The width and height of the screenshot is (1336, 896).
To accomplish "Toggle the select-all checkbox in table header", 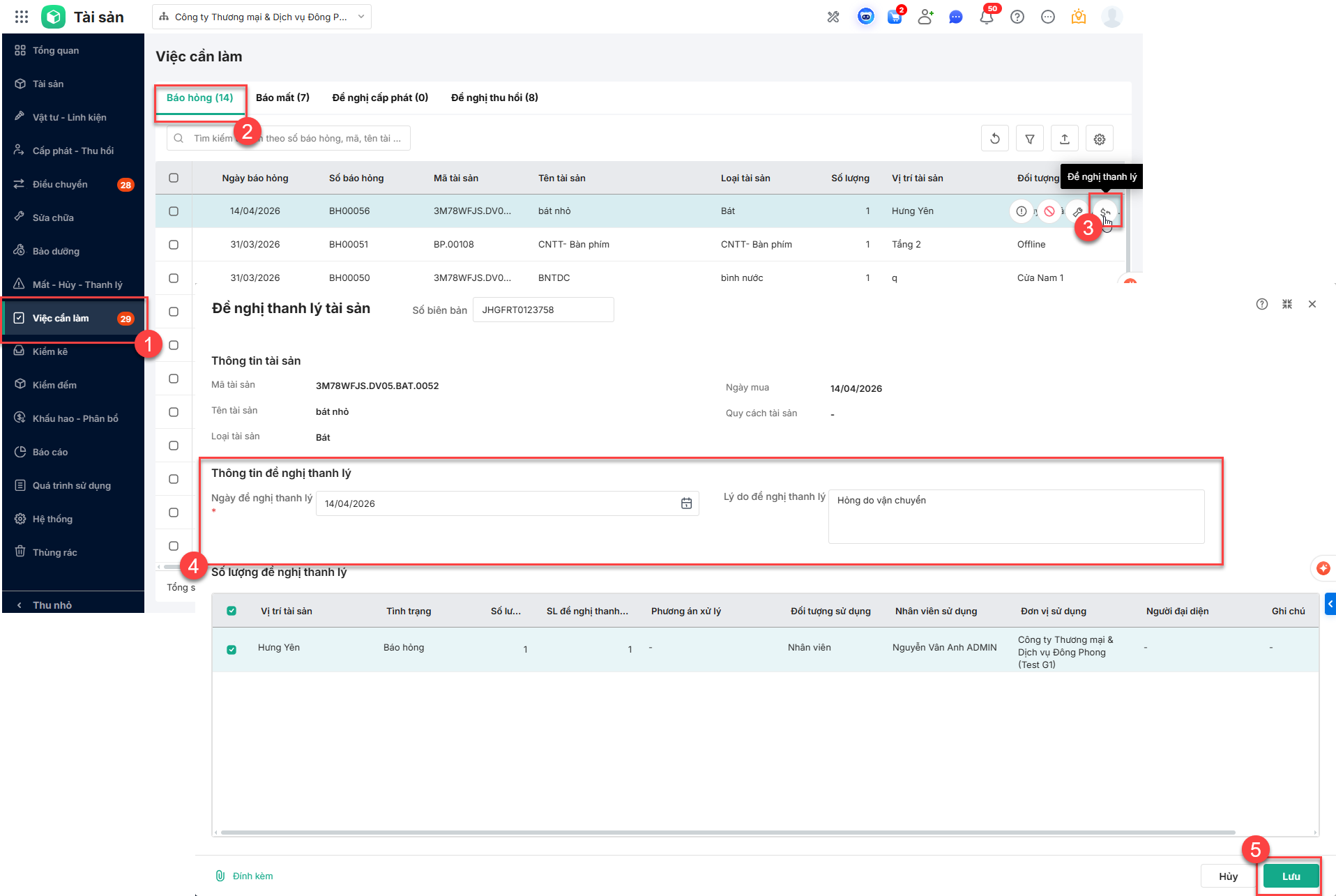I will pyautogui.click(x=174, y=178).
